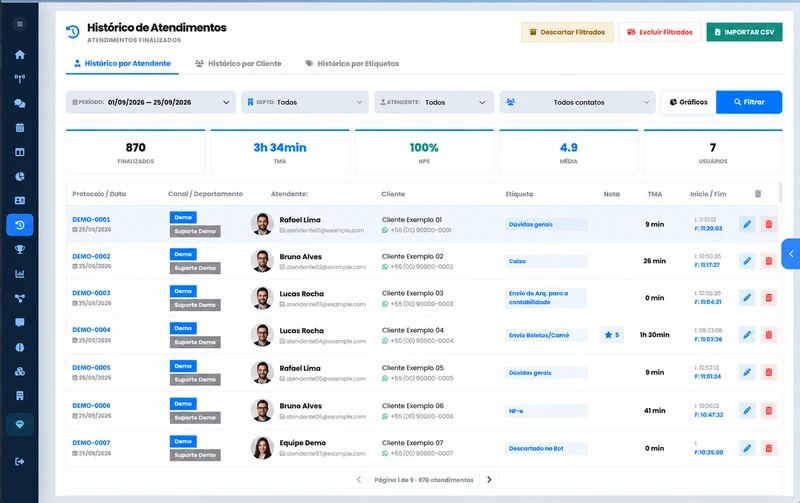Open the diamond premium sidebar icon

19,424
